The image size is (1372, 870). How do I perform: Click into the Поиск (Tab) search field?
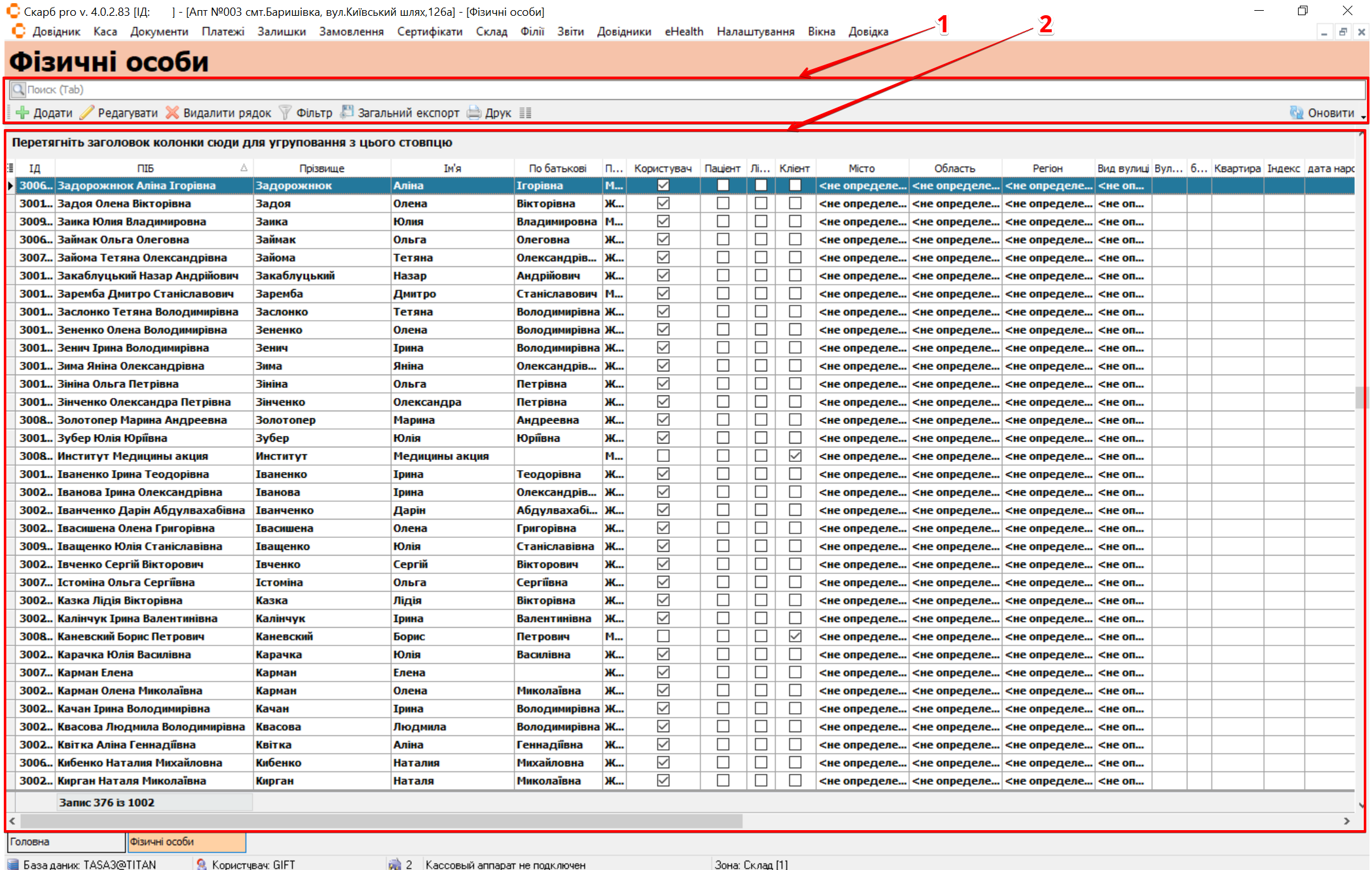click(633, 90)
